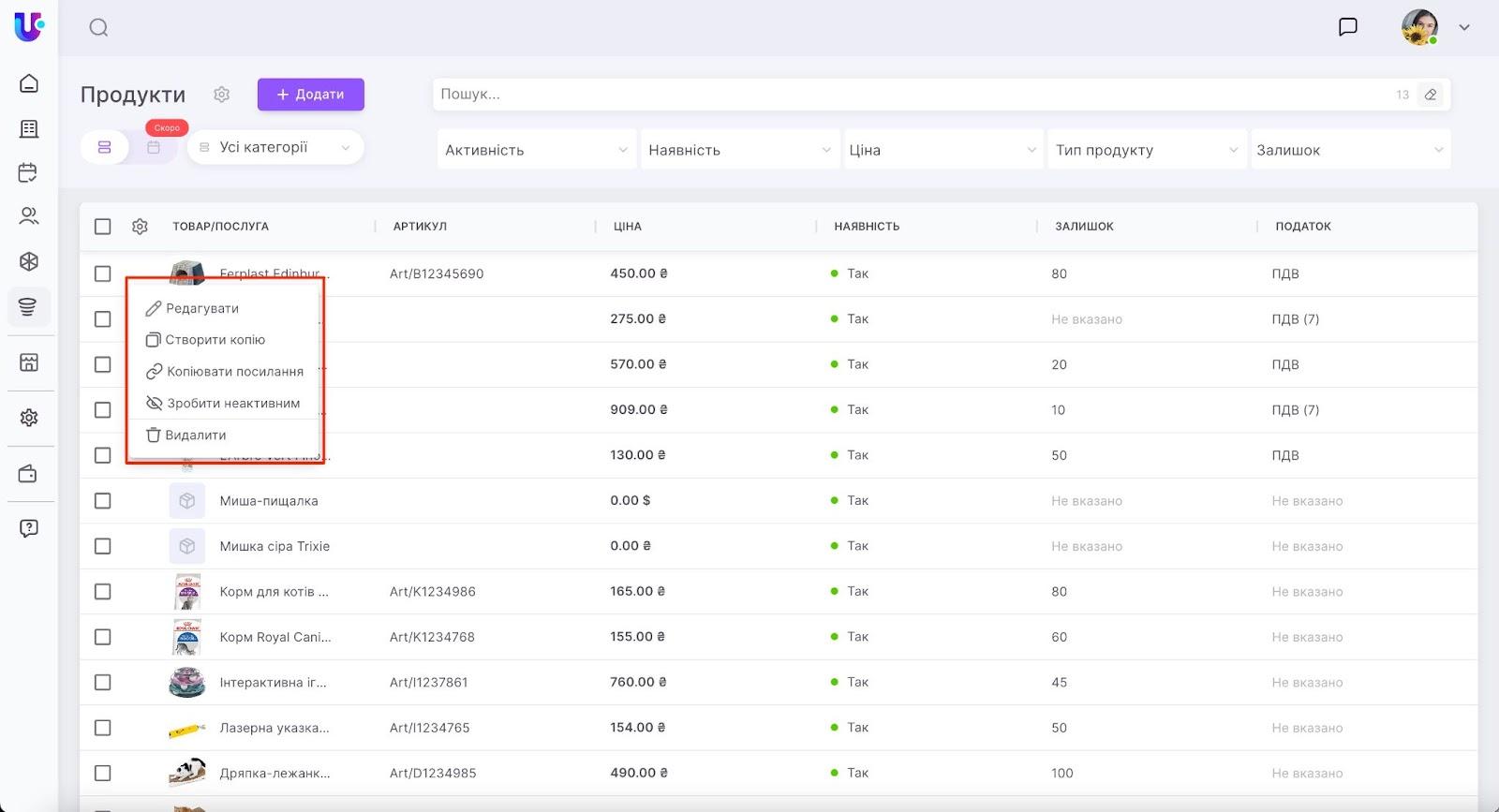Click the wallet icon in the sidebar
Viewport: 1499px width, 812px height.
29,474
